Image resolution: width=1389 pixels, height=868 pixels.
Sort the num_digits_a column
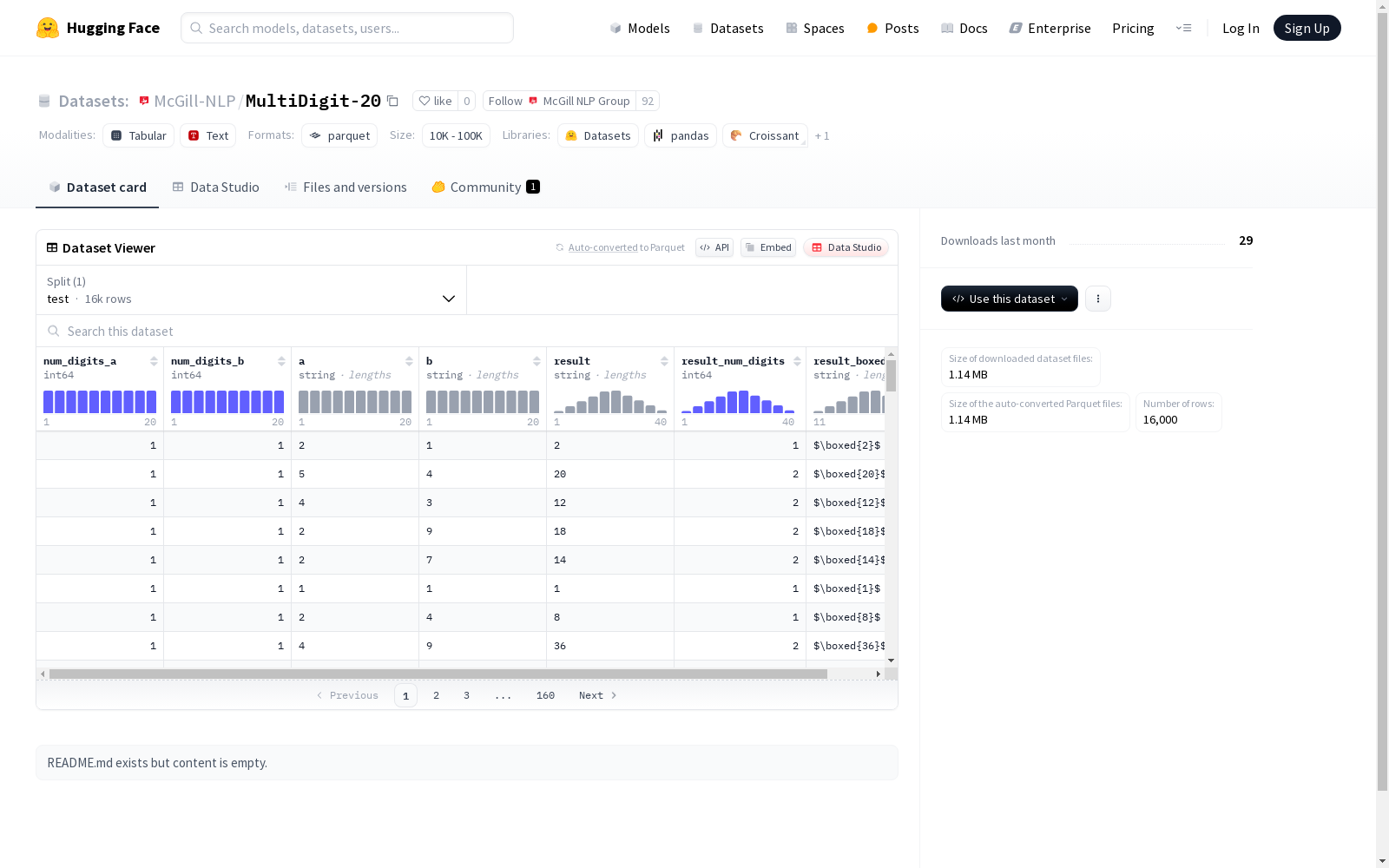(154, 361)
